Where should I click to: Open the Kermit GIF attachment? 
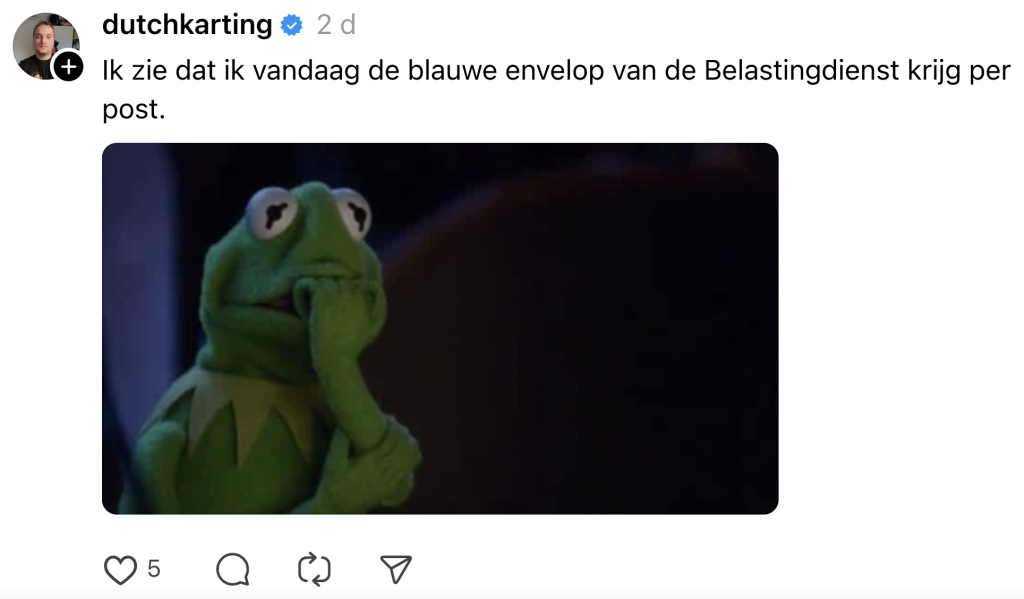[x=440, y=329]
